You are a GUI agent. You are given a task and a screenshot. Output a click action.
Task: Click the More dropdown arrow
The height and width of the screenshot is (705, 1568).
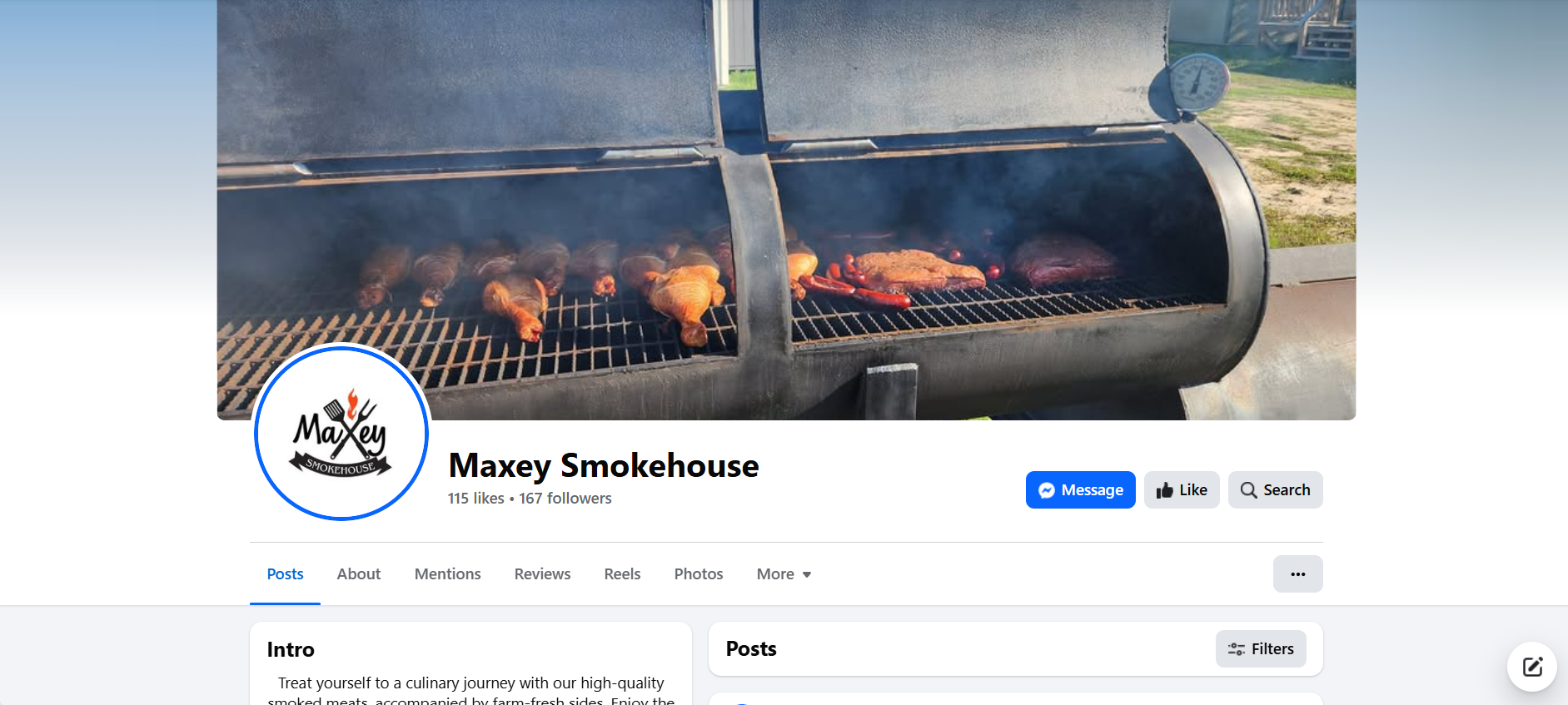coord(807,575)
